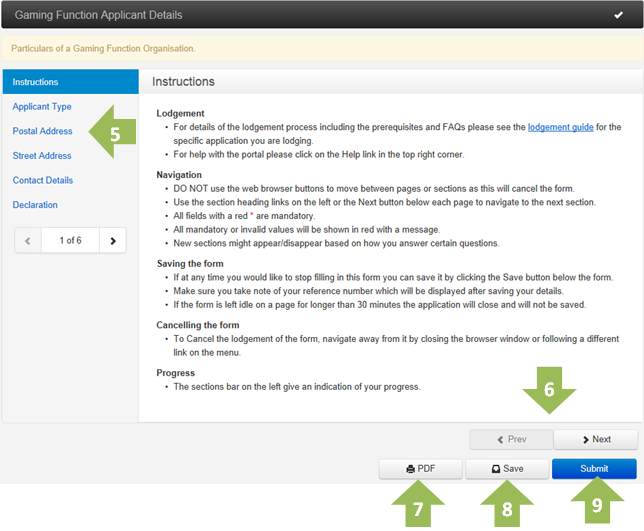
Task: Click the Gaming Function Applicant Details title
Action: [x=99, y=15]
